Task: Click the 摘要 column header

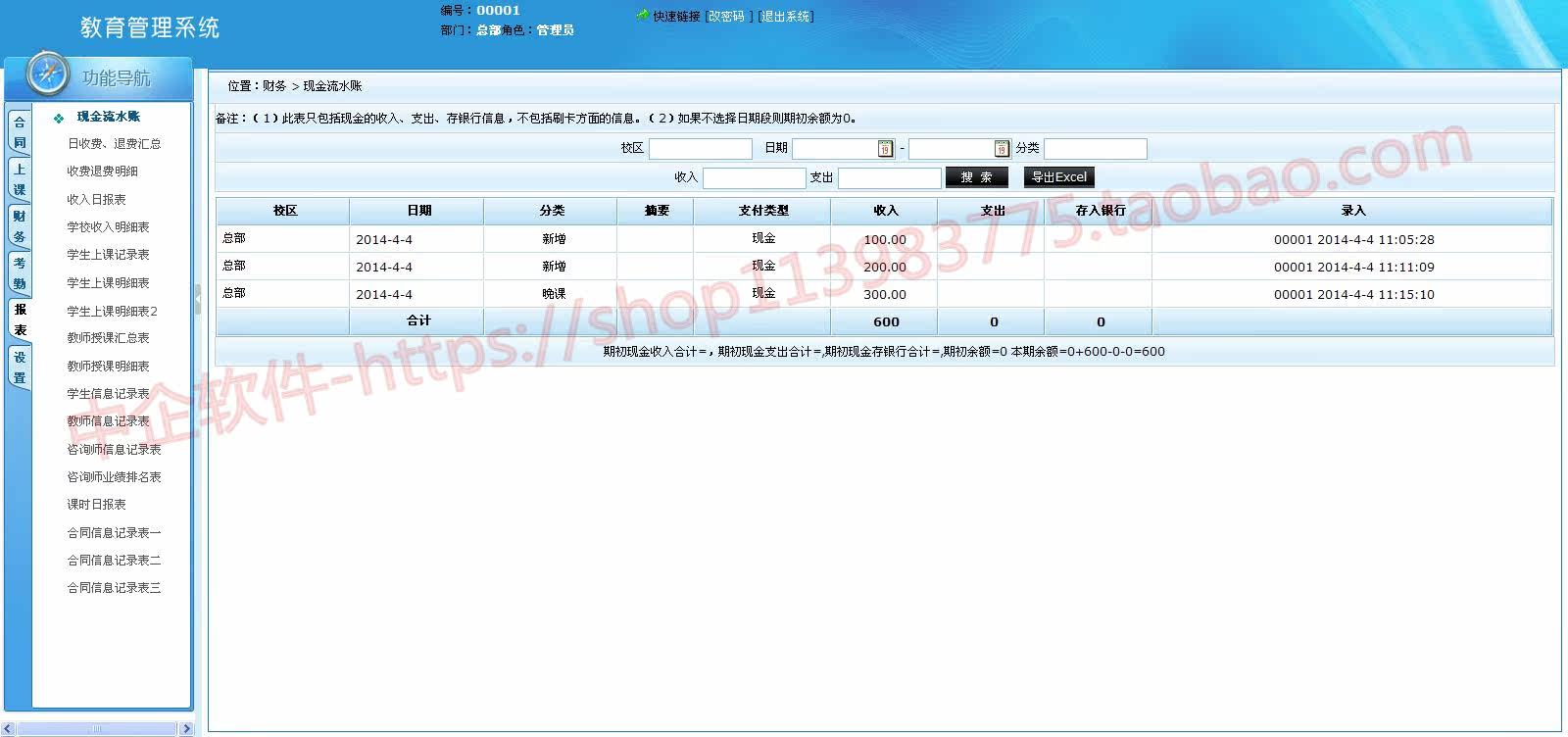Action: pyautogui.click(x=656, y=211)
